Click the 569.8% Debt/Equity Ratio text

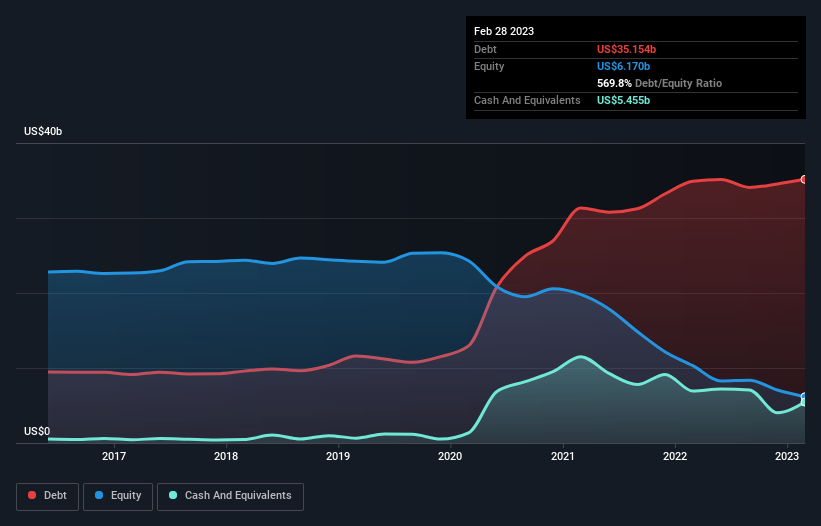coord(659,83)
